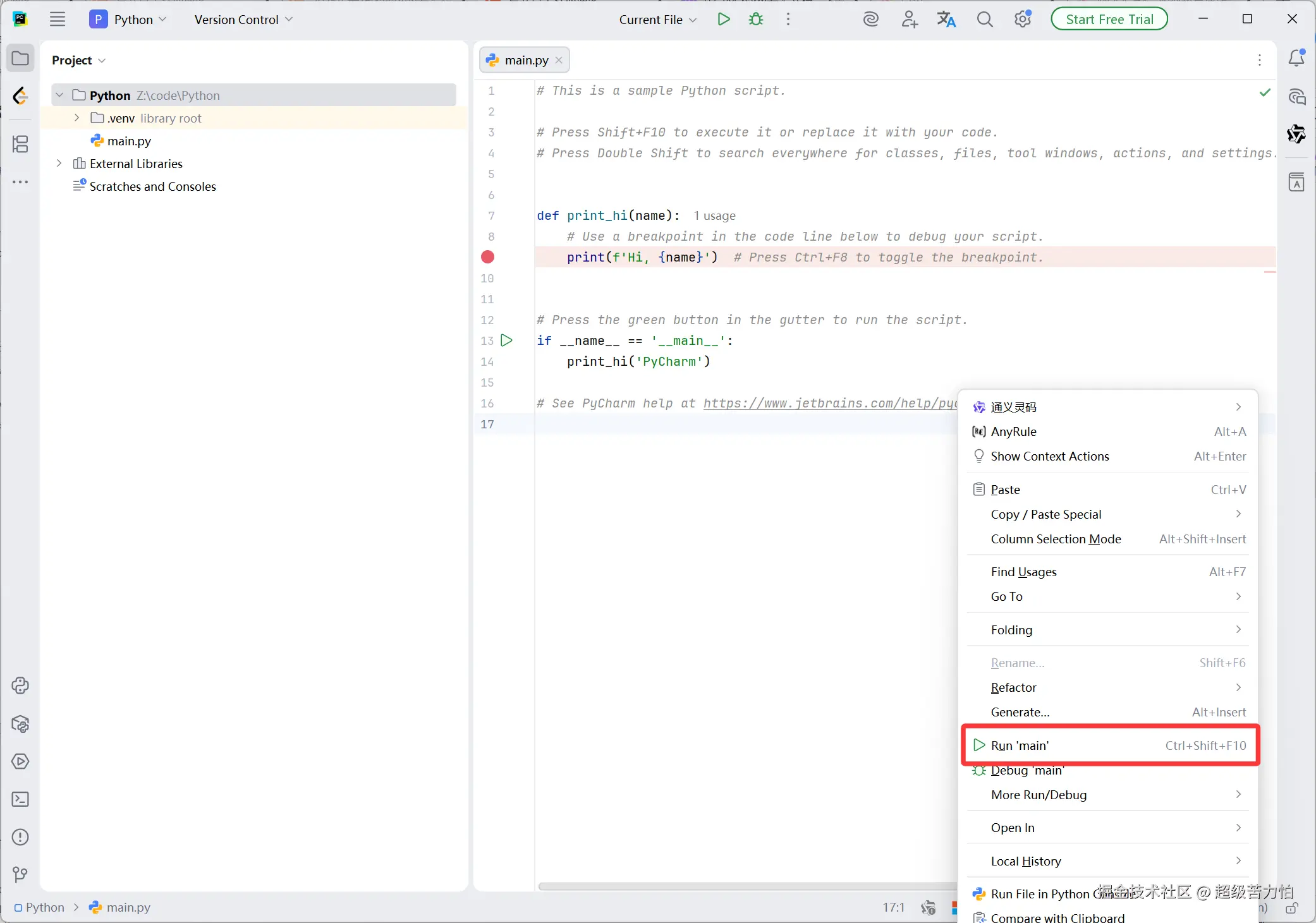This screenshot has width=1316, height=923.
Task: Open the Current File run configuration dropdown
Action: (657, 20)
